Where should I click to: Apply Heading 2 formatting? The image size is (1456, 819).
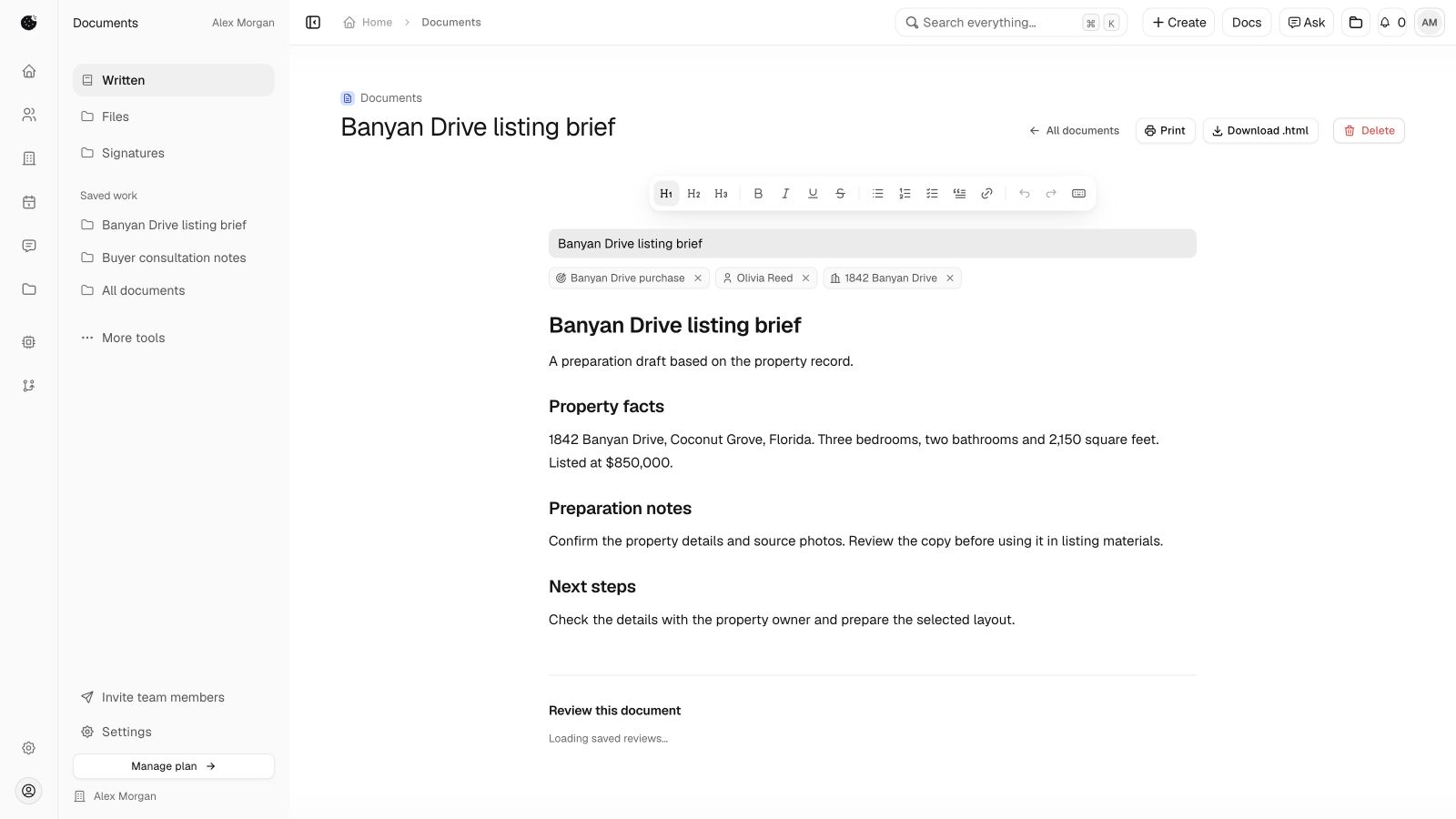point(693,193)
